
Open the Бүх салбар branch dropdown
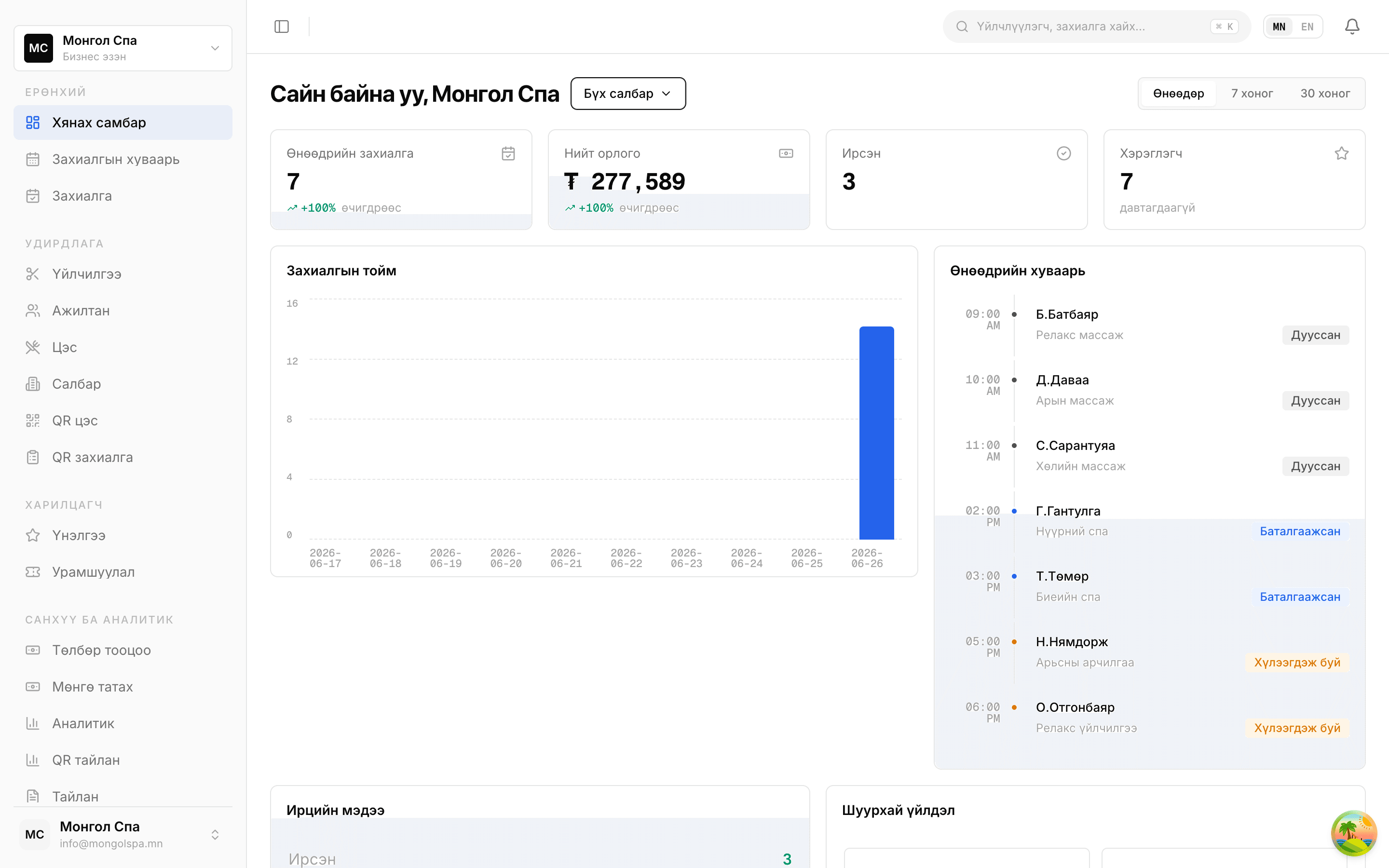click(x=628, y=93)
